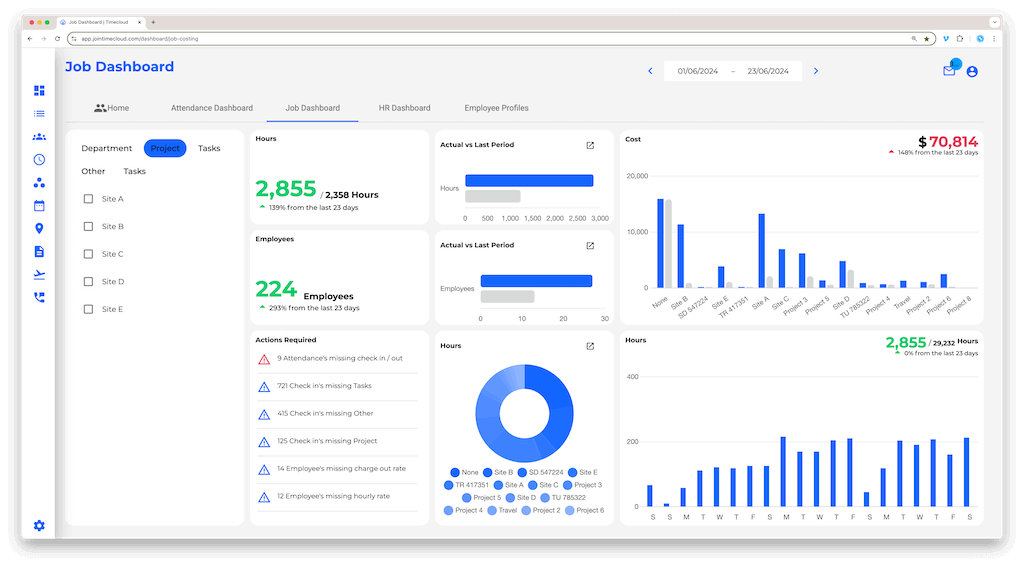Open the document report sidebar icon
Viewport: 1024px width, 567px height.
tap(39, 251)
